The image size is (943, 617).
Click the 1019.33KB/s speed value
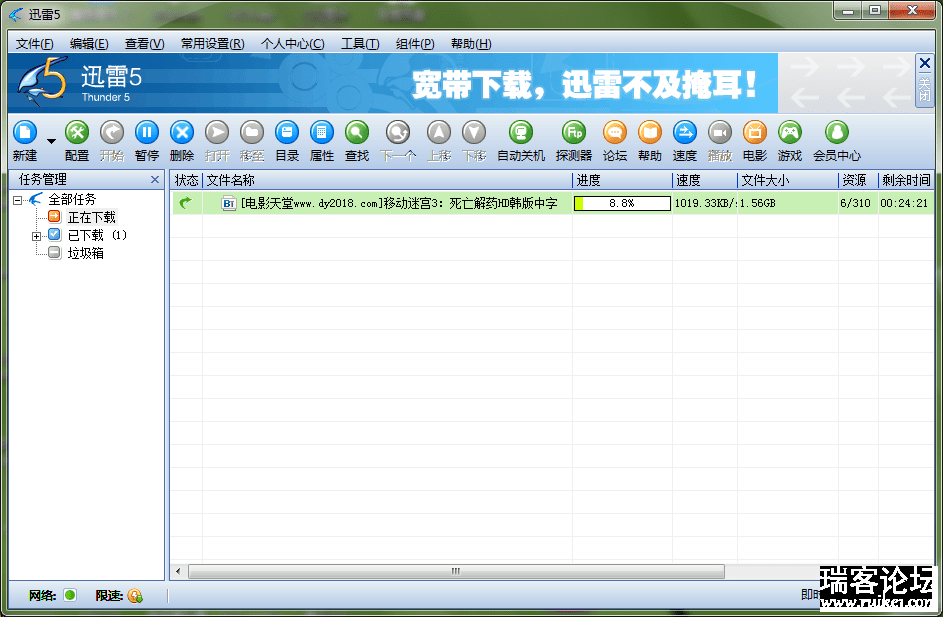coord(706,203)
